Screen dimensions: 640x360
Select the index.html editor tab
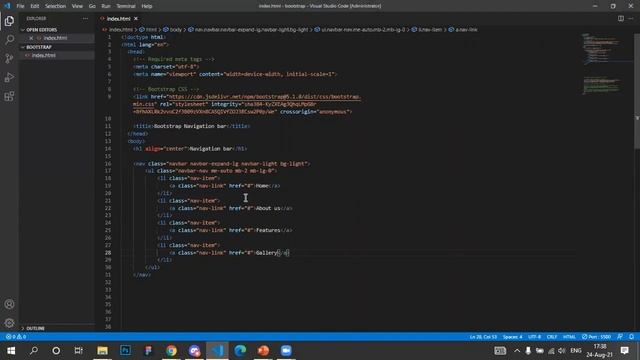(118, 18)
